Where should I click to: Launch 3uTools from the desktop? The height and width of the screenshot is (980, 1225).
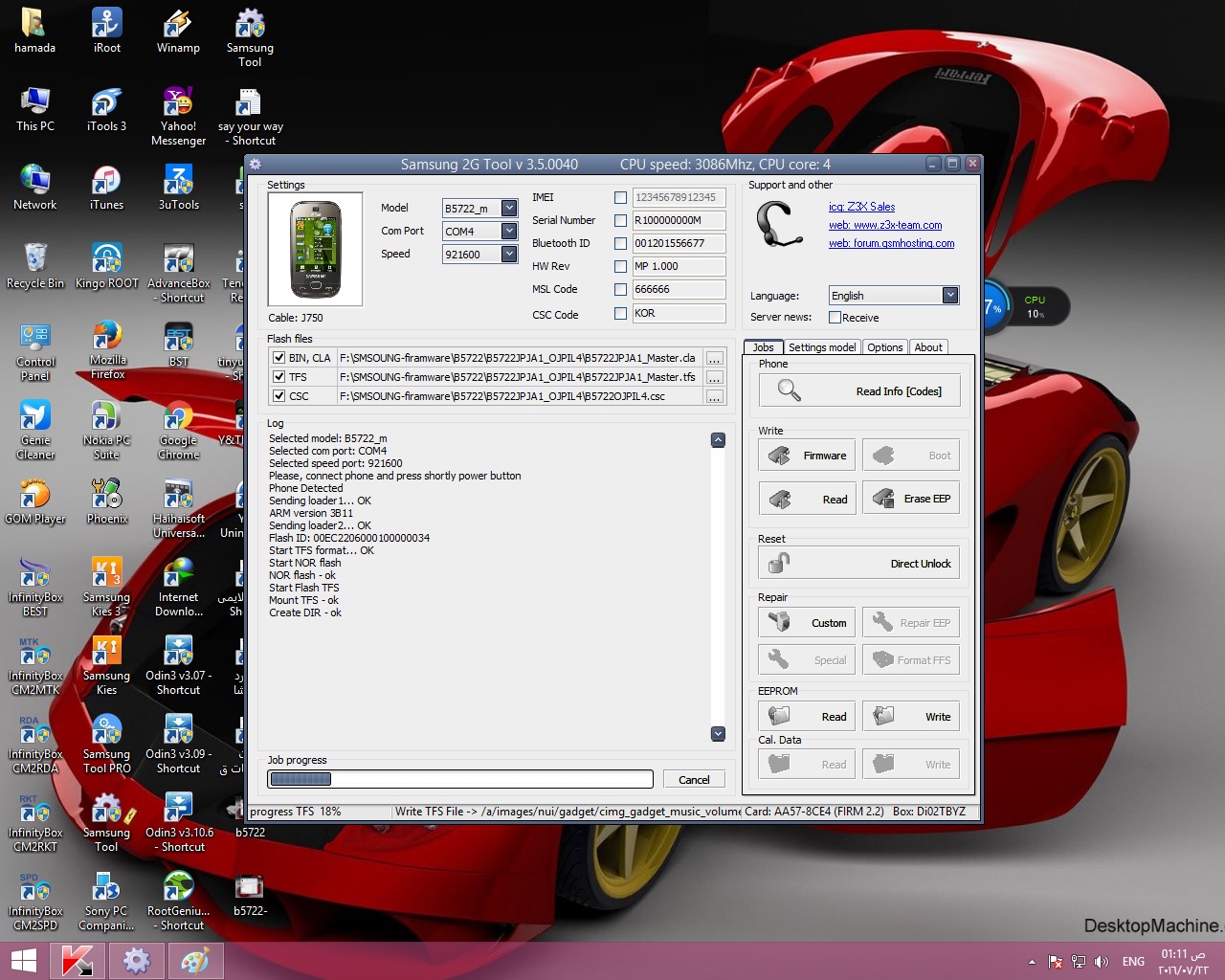click(178, 188)
